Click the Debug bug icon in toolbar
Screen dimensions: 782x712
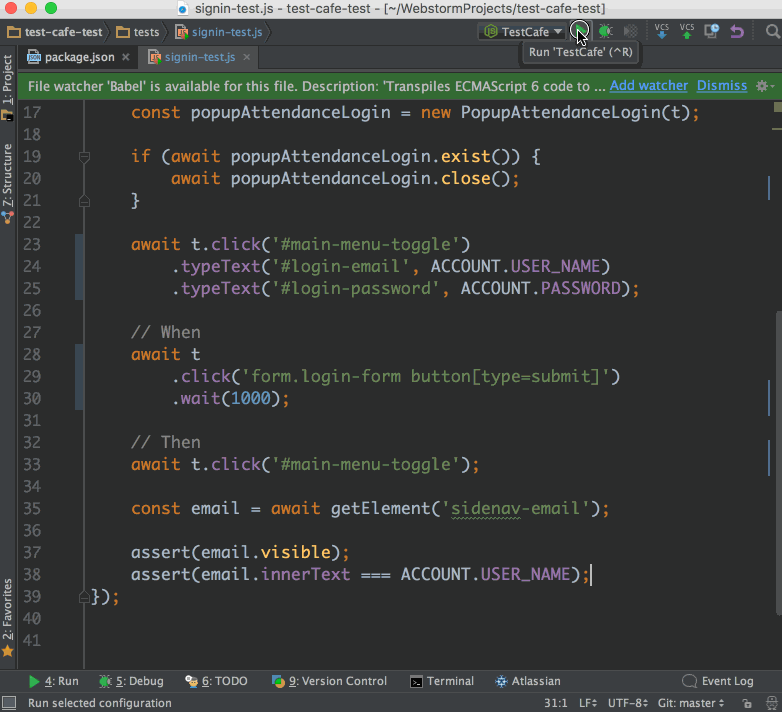(606, 32)
